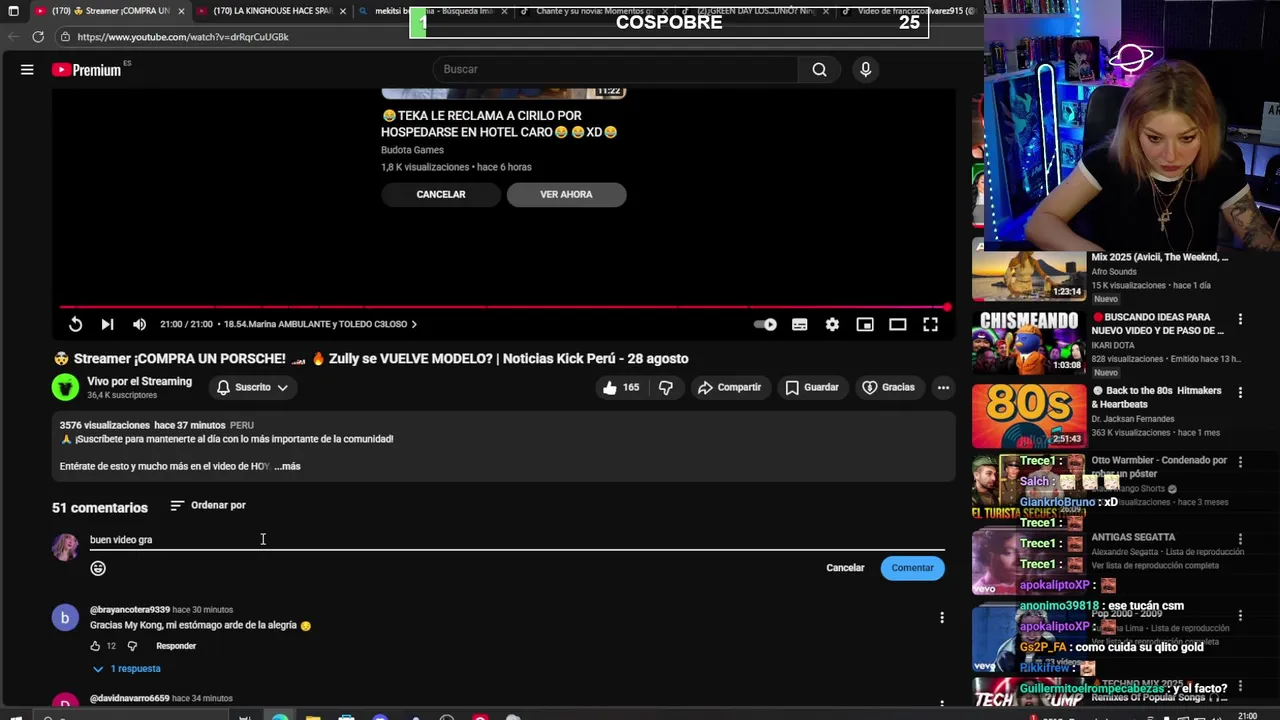Viewport: 1280px width, 720px height.
Task: Go to YouTube Premium home logo
Action: tap(87, 69)
